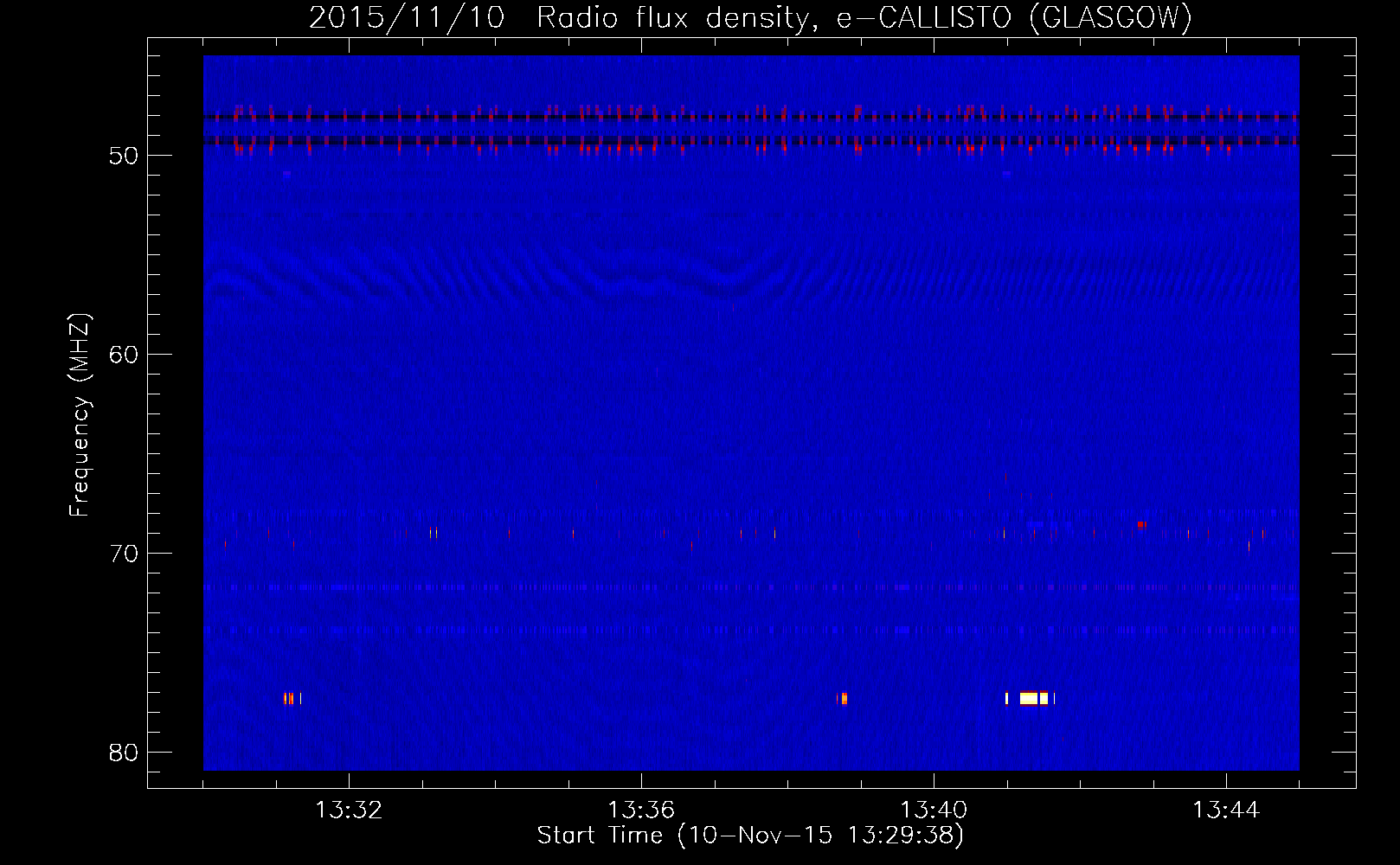Click the 13:44 time tick label
The width and height of the screenshot is (1400, 865).
point(1226,811)
